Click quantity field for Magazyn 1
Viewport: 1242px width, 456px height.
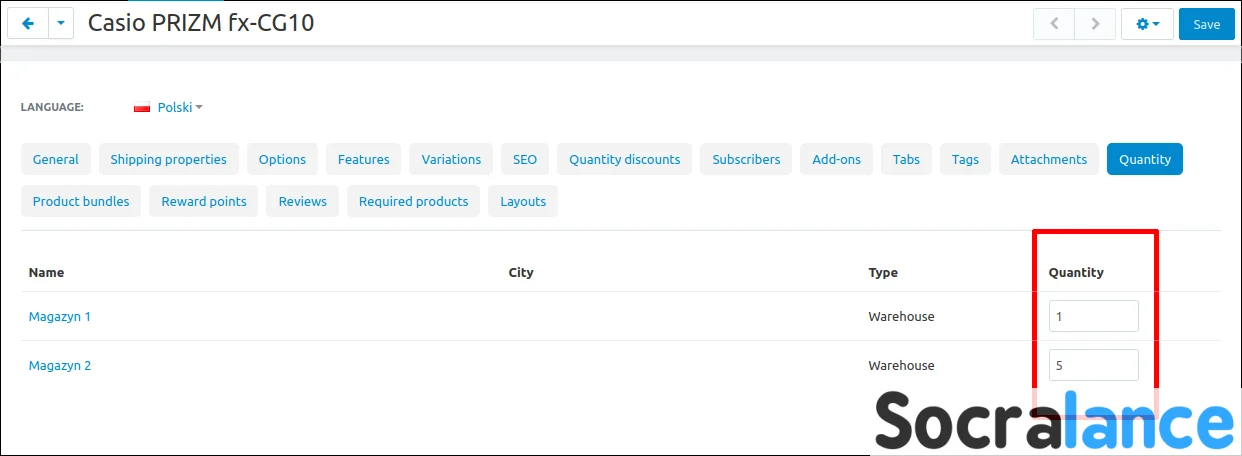point(1093,316)
